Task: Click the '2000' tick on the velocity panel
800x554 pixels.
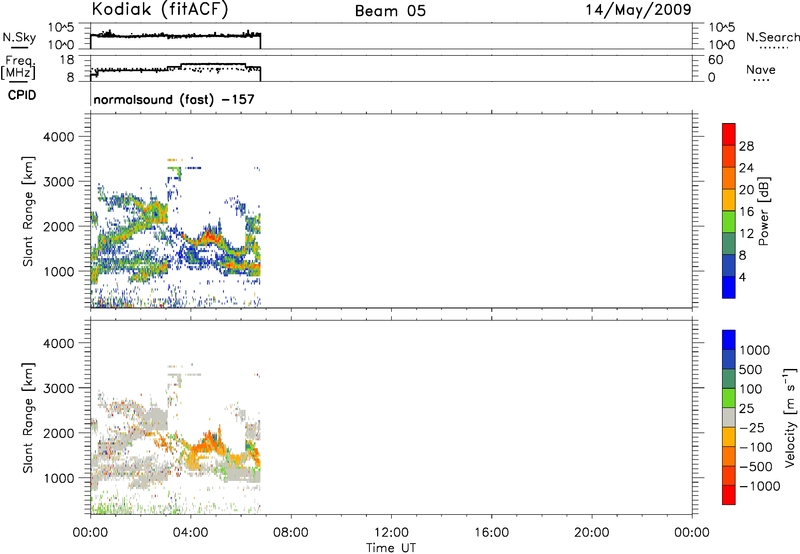Action: click(x=59, y=433)
